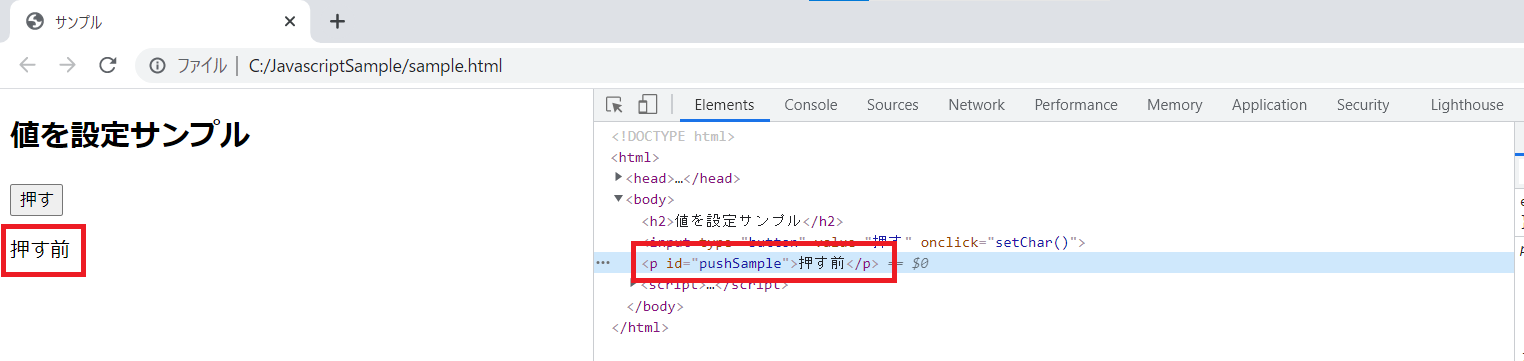Click the 押す button on the page
This screenshot has width=1524, height=361.
pos(37,200)
